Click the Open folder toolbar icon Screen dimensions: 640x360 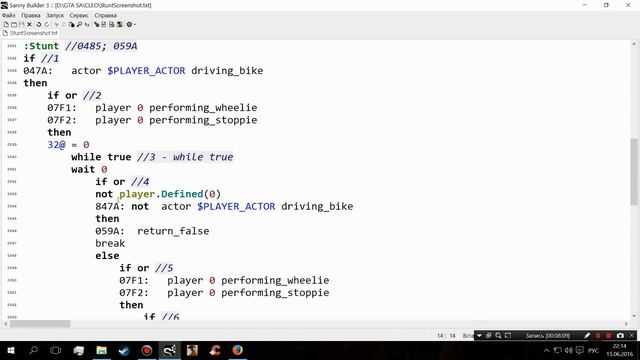[x=14, y=24]
